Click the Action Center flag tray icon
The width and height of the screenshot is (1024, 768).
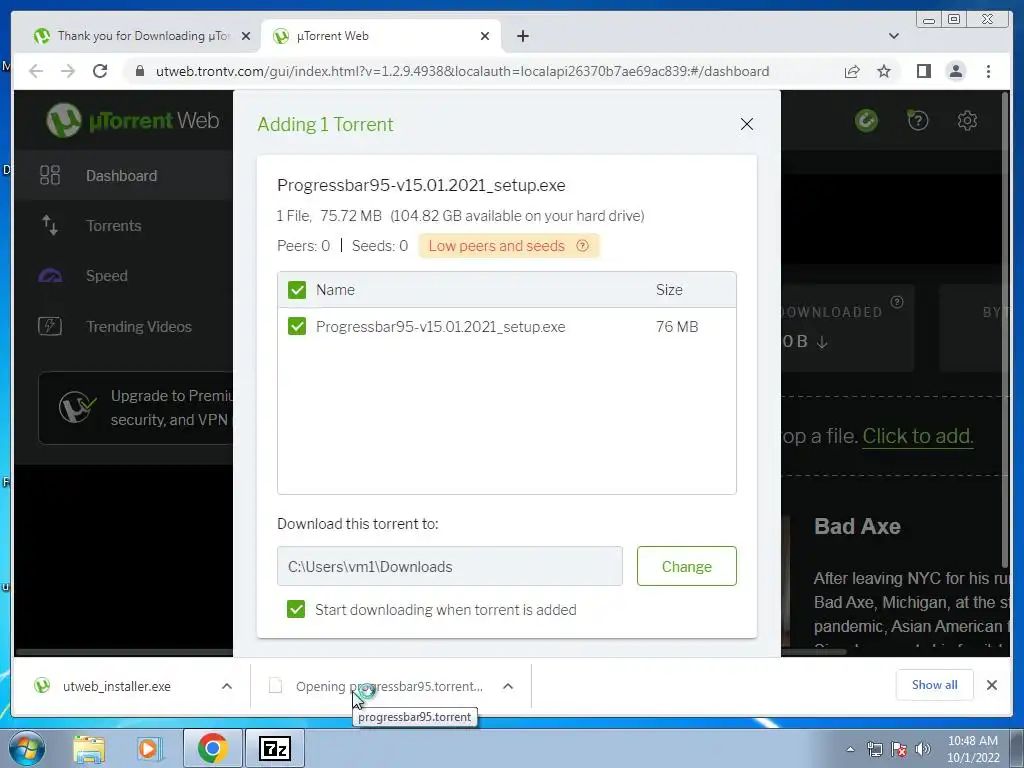[899, 749]
